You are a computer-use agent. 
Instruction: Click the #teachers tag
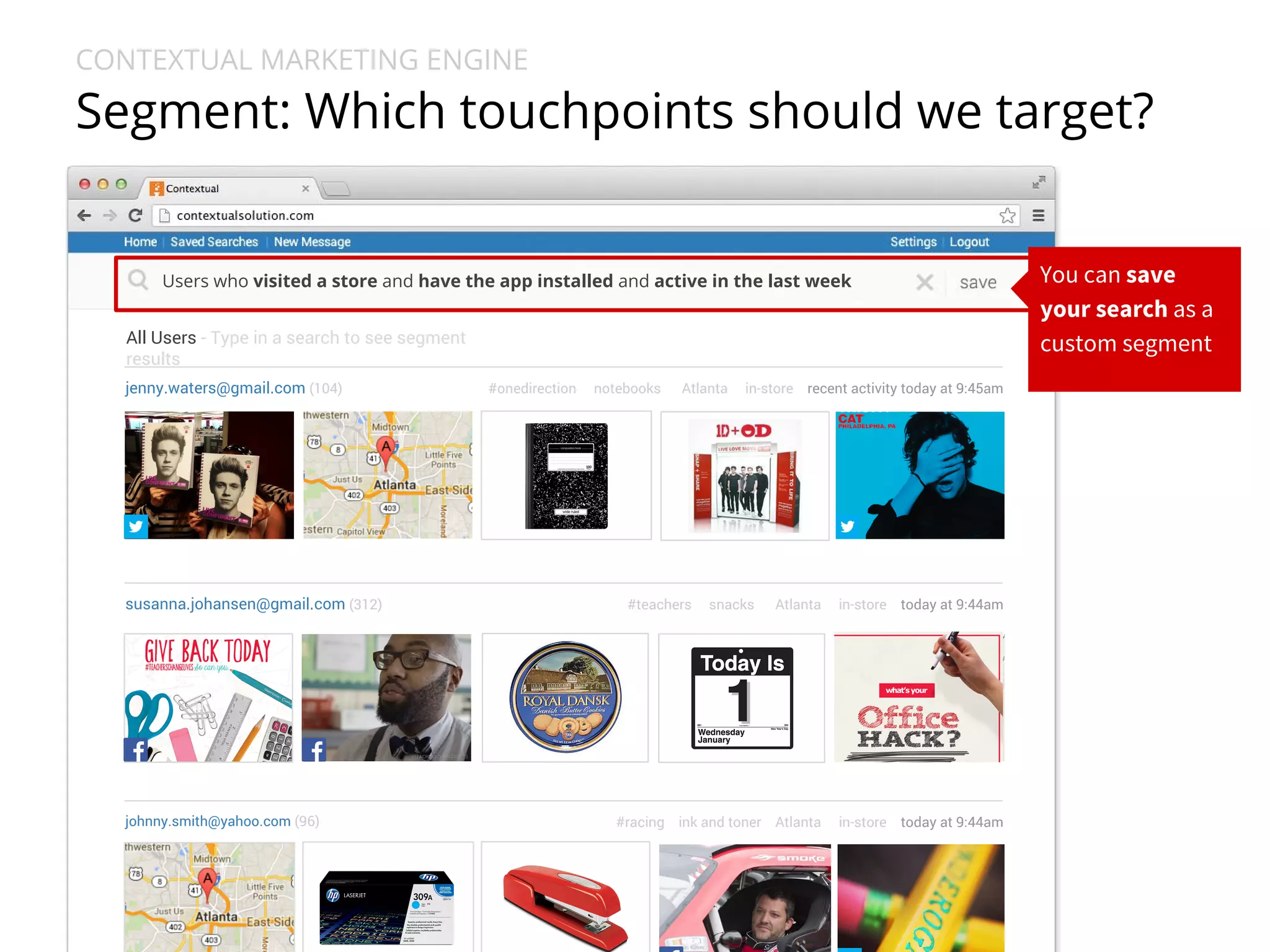pos(659,605)
